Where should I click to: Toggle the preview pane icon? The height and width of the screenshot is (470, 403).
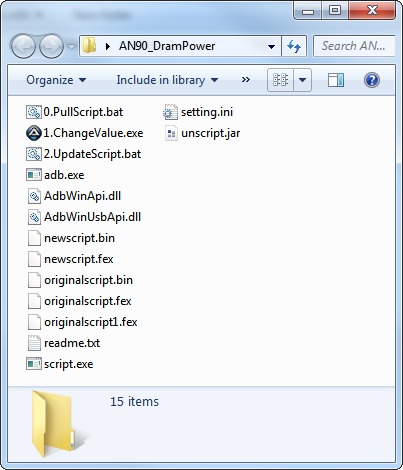[336, 80]
